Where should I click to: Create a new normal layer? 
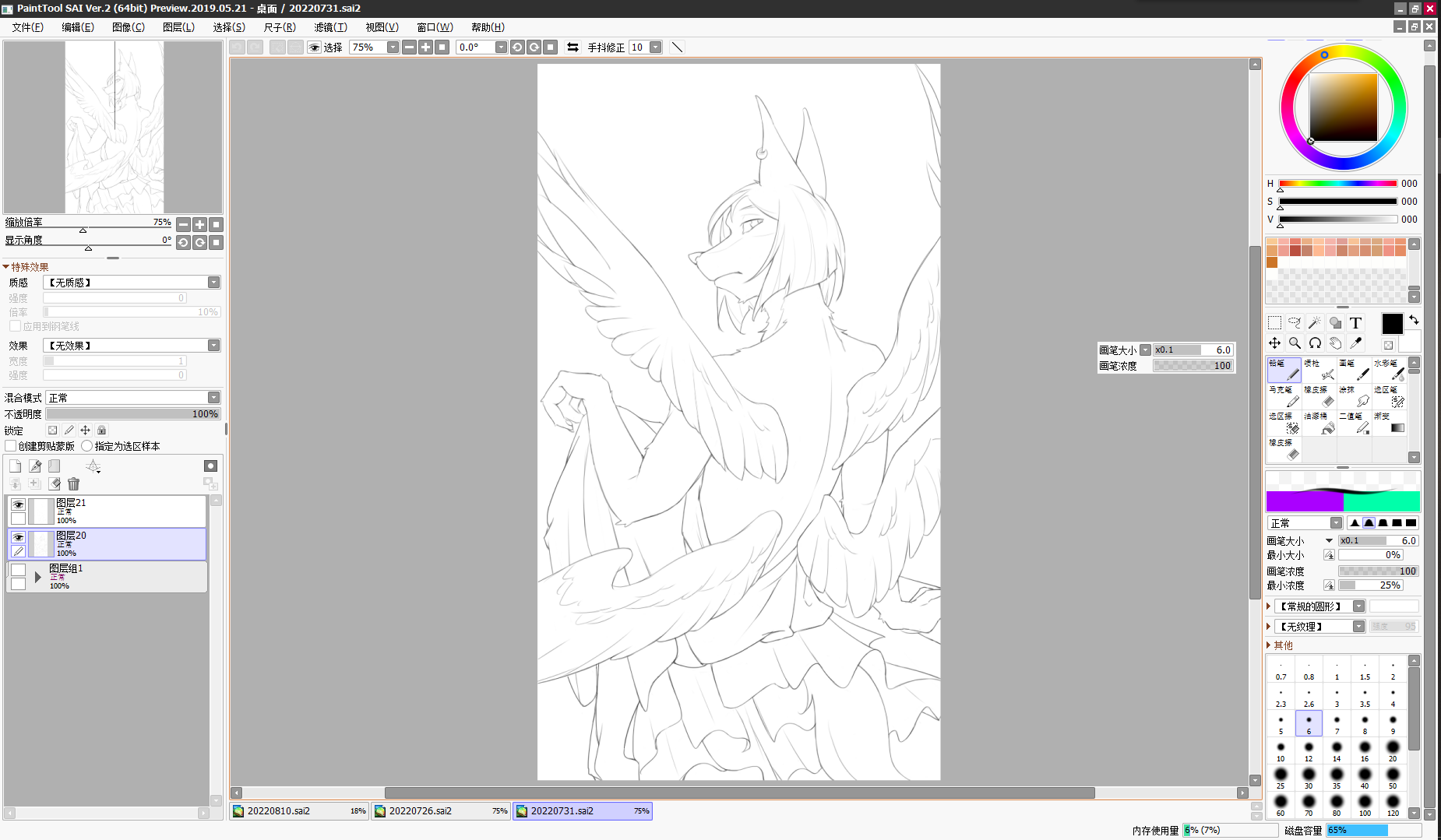[x=15, y=466]
